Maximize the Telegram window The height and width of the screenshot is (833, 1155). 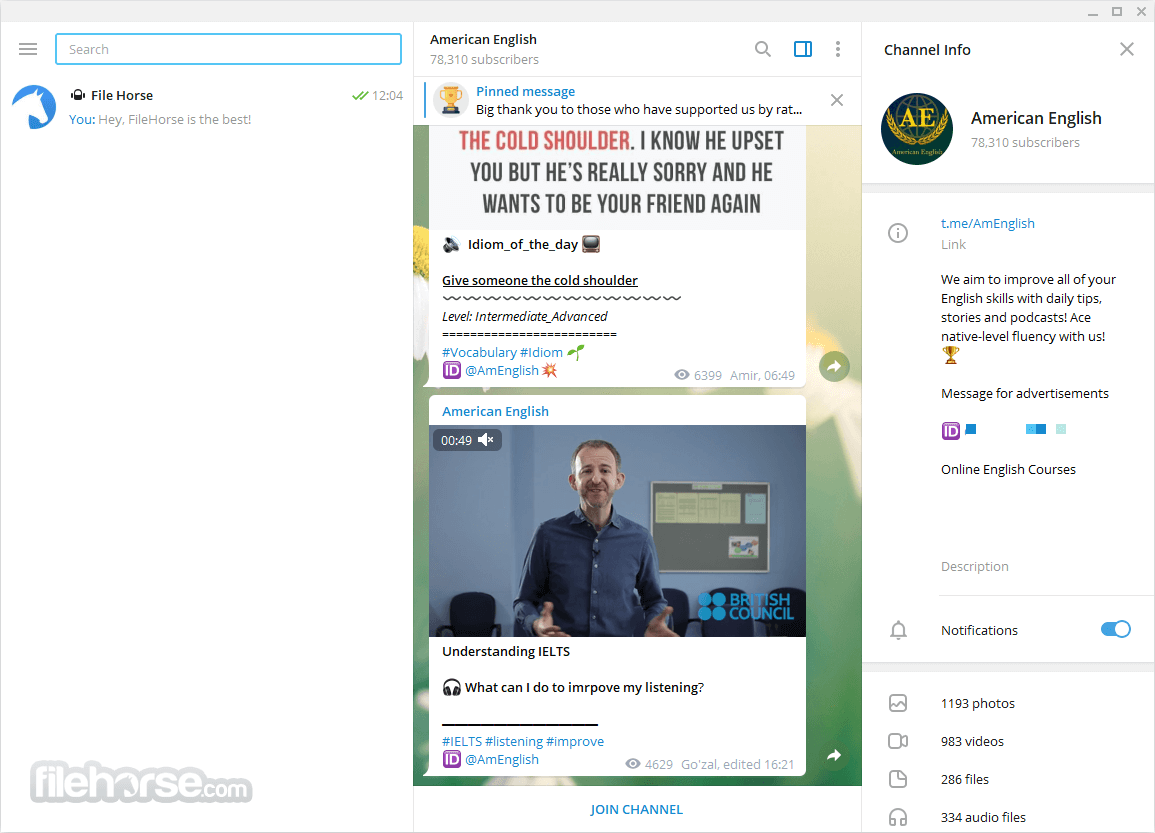tap(1117, 12)
